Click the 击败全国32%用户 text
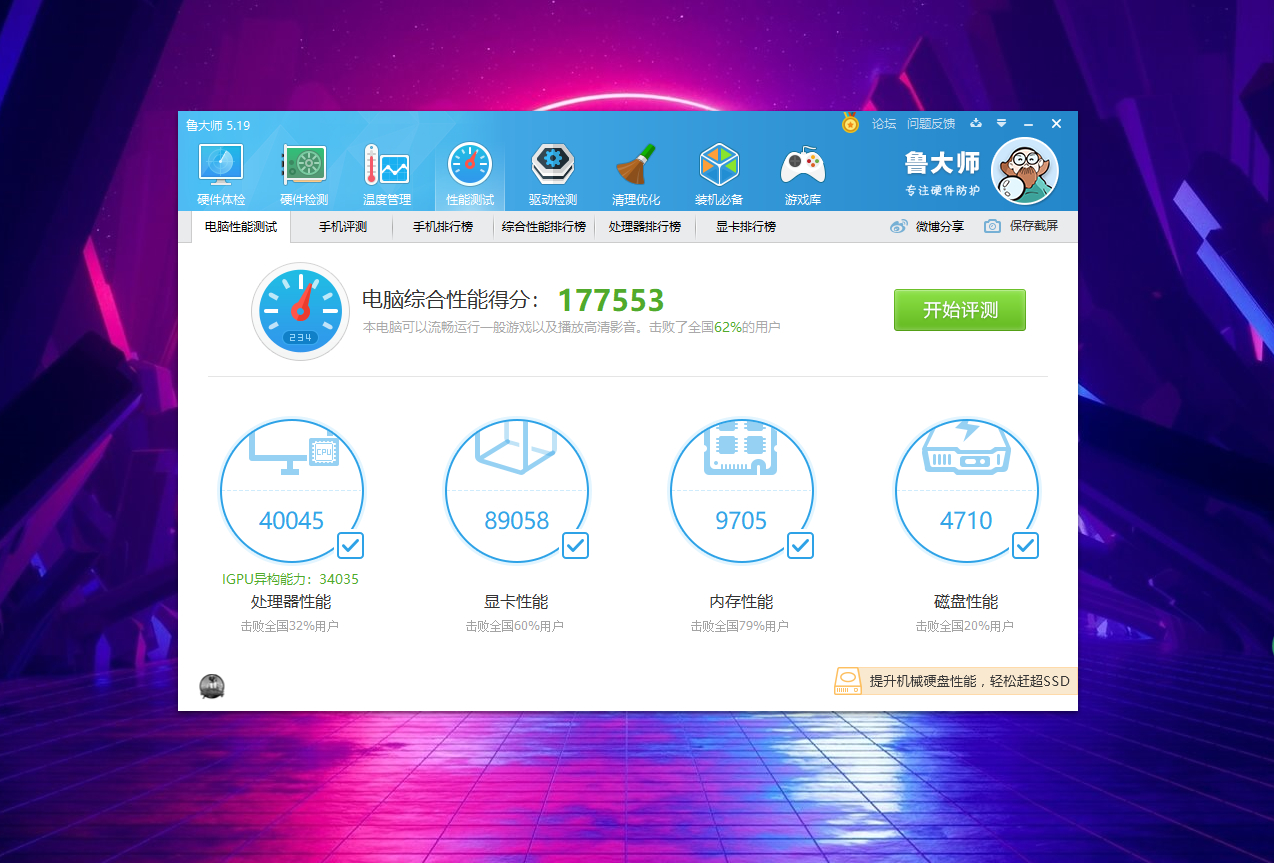This screenshot has width=1274, height=863. coord(290,627)
